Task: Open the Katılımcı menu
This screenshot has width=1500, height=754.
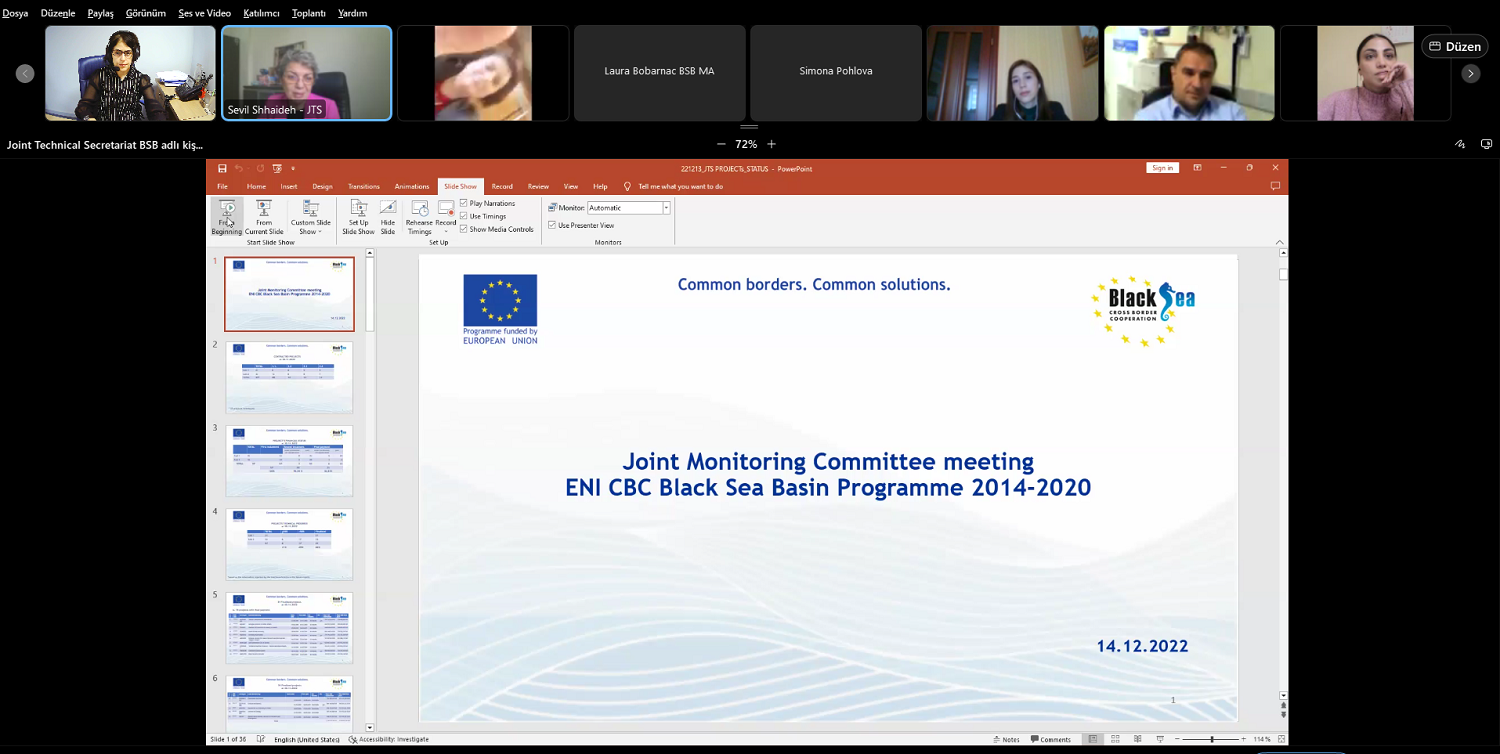Action: [261, 13]
